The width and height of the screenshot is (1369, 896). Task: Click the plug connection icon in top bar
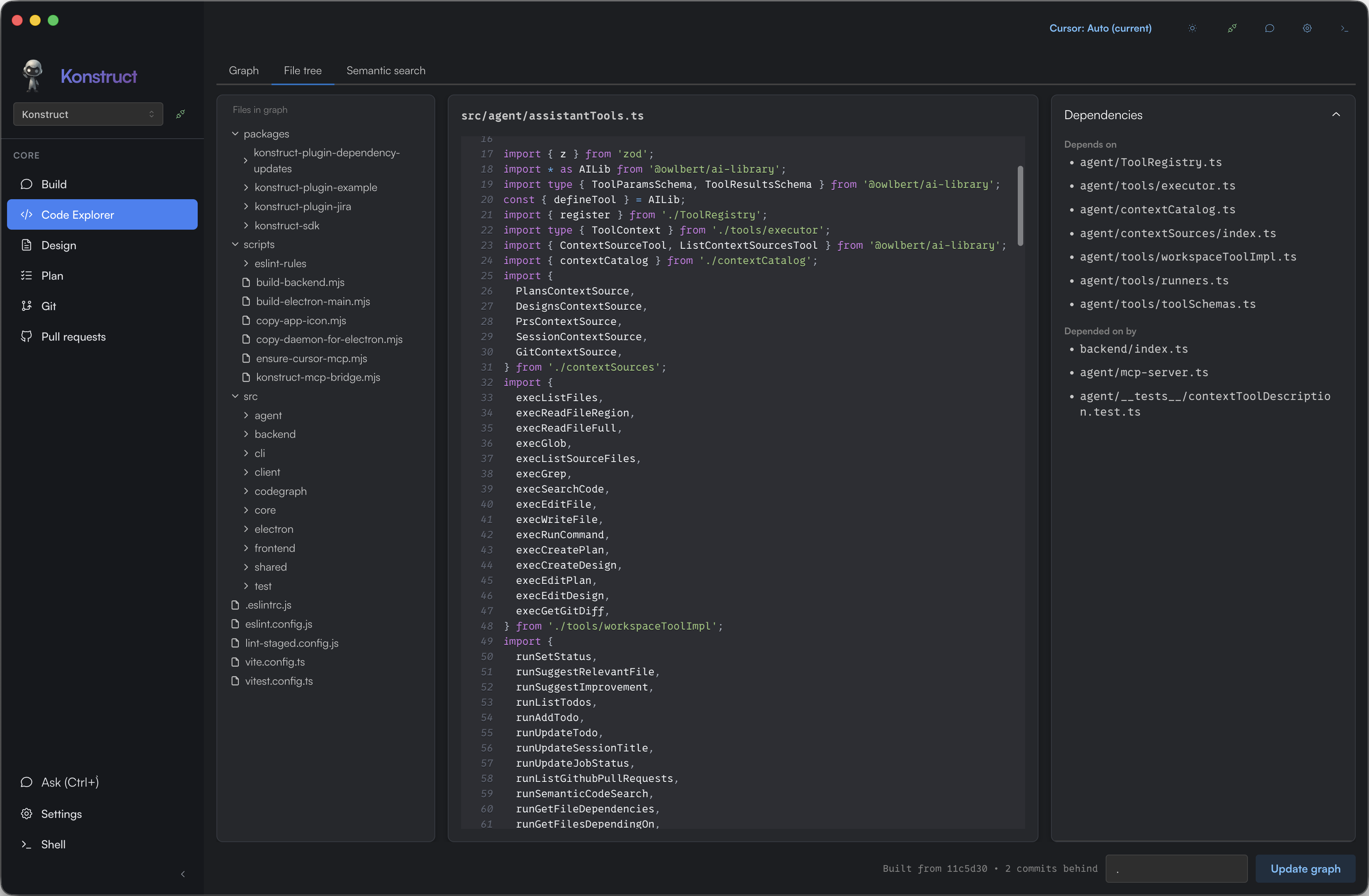(x=1231, y=28)
